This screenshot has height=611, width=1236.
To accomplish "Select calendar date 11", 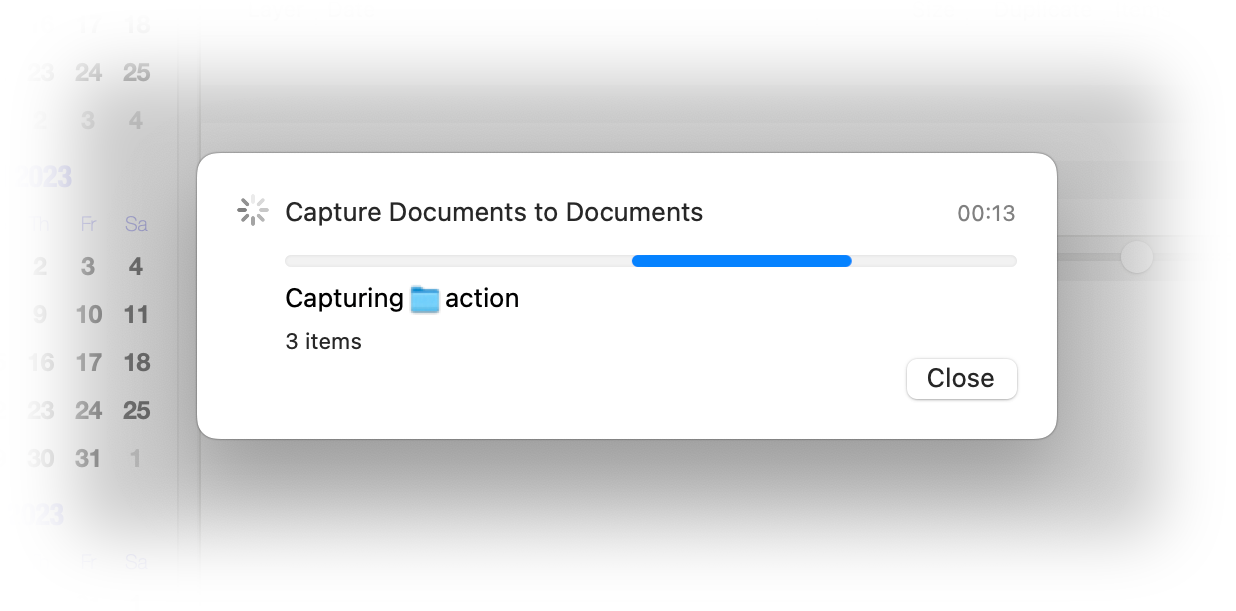I will [136, 315].
